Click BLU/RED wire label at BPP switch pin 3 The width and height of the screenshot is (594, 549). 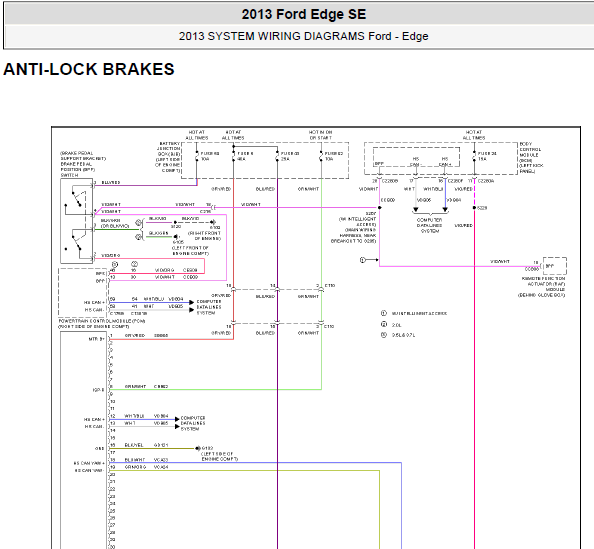[x=111, y=183]
